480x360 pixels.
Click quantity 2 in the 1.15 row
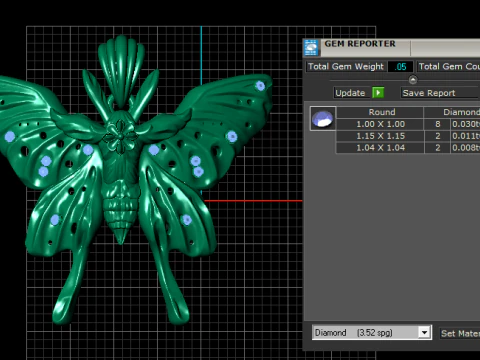438,136
